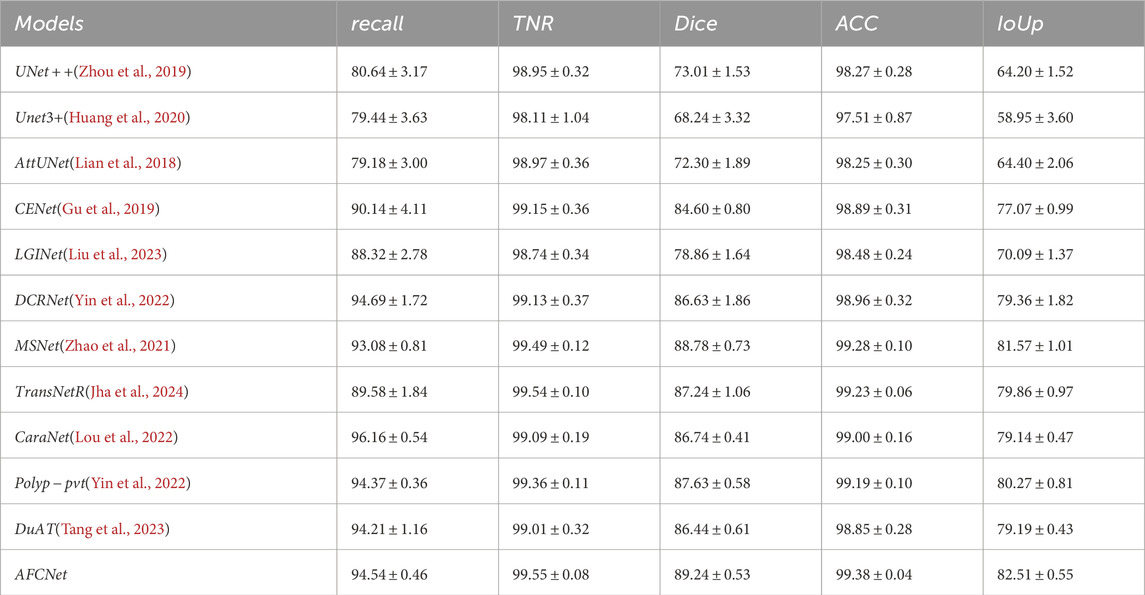Viewport: 1145px width, 595px height.
Task: Select the IoUp column header
Action: pos(1018,22)
